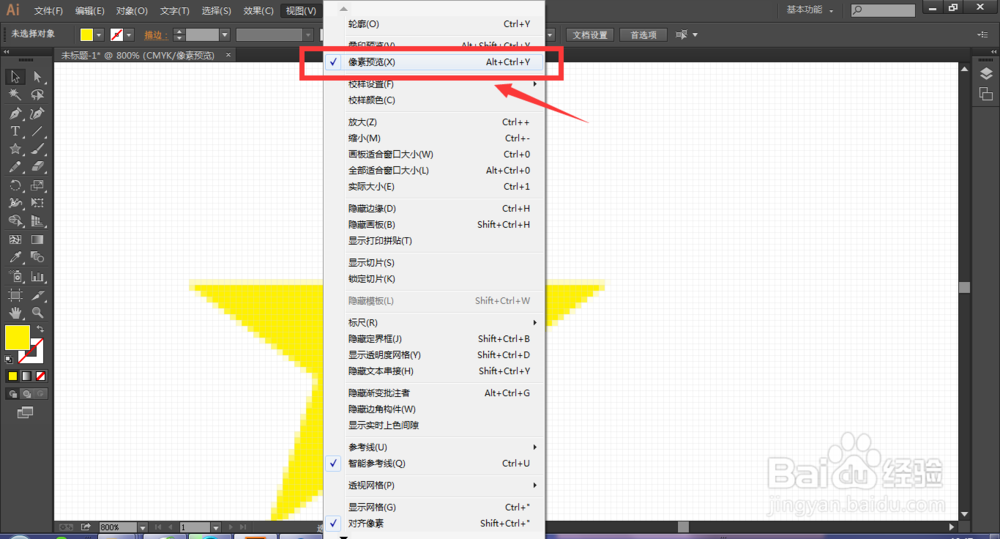Screen dimensions: 1000x539
Task: Open artboard navigation dropdown in status bar
Action: [x=216, y=528]
